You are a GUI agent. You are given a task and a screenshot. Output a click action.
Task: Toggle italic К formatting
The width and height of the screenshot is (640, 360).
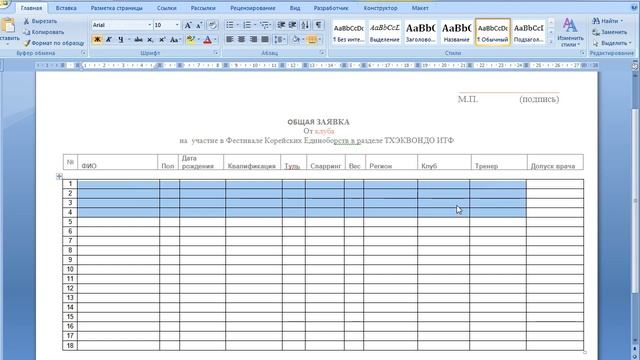pos(109,40)
